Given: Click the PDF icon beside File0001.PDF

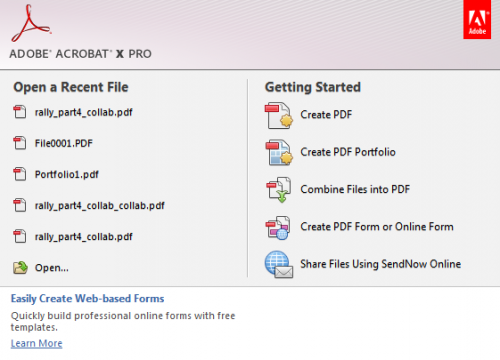Looking at the screenshot, I should point(20,143).
